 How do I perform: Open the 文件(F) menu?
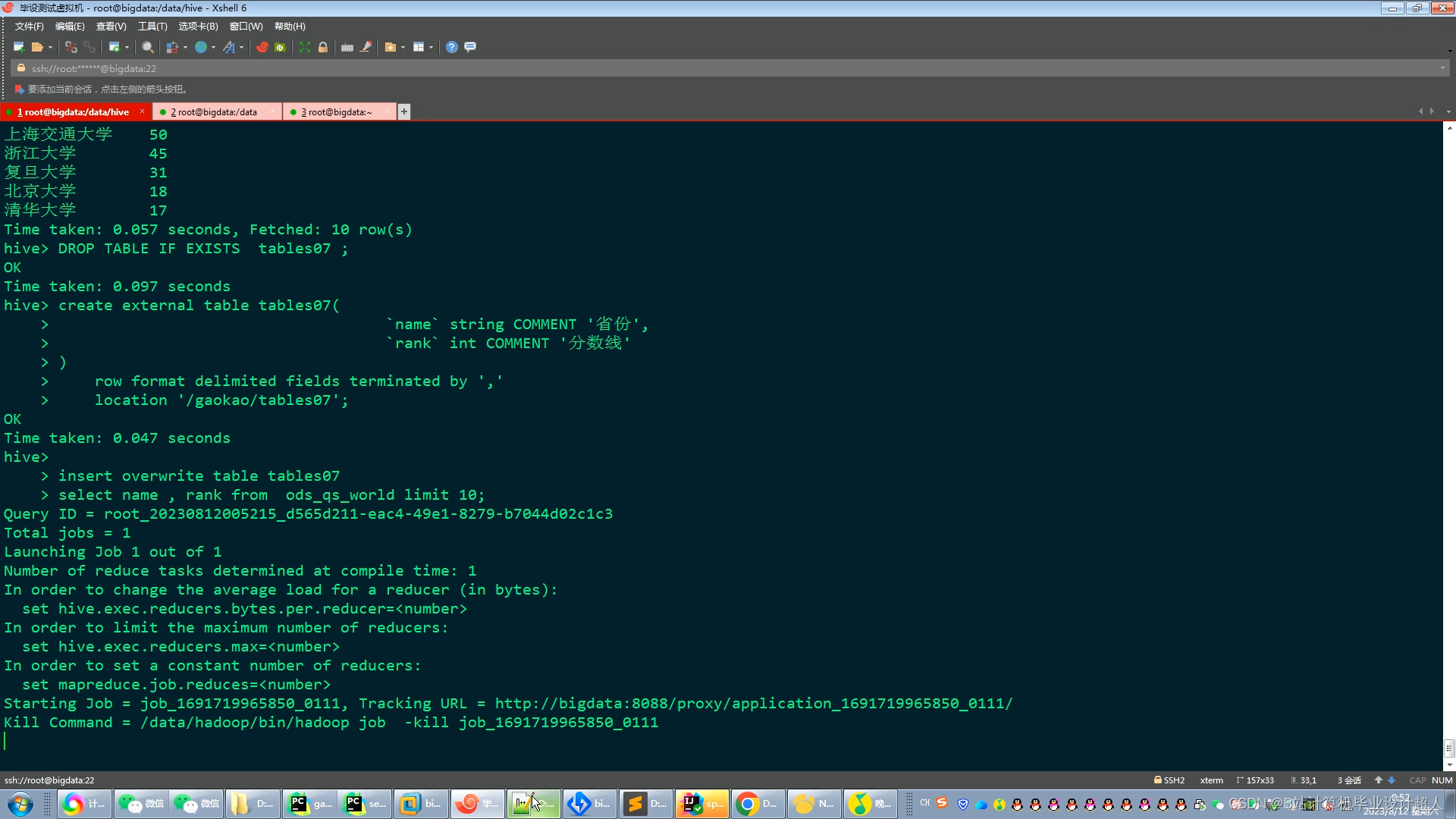coord(30,27)
